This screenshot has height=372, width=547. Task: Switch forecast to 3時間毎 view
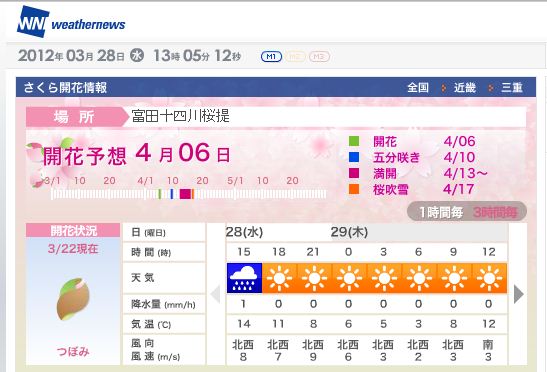[x=495, y=212]
